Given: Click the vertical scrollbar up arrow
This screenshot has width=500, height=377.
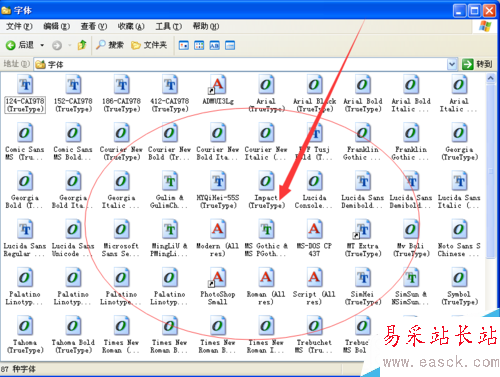Looking at the screenshot, I should (x=491, y=79).
